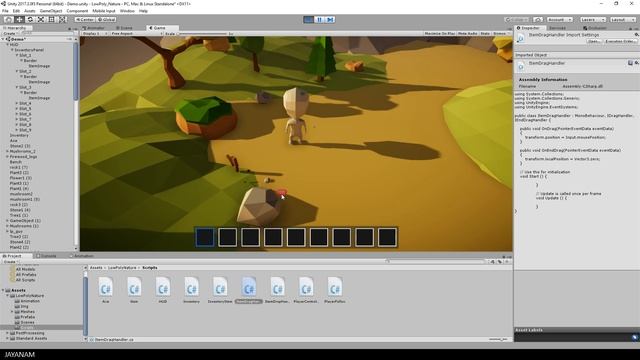Open the File menu
640x360 pixels.
pos(5,11)
